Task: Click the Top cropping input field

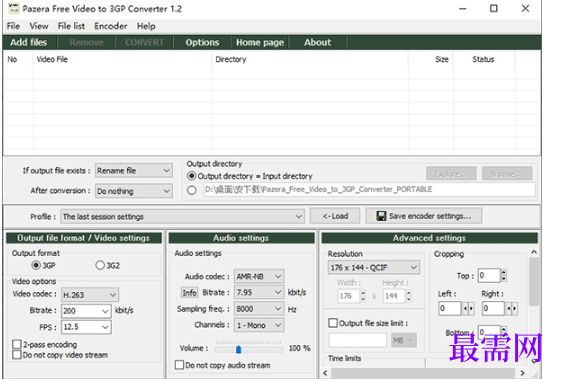Action: [x=489, y=276]
